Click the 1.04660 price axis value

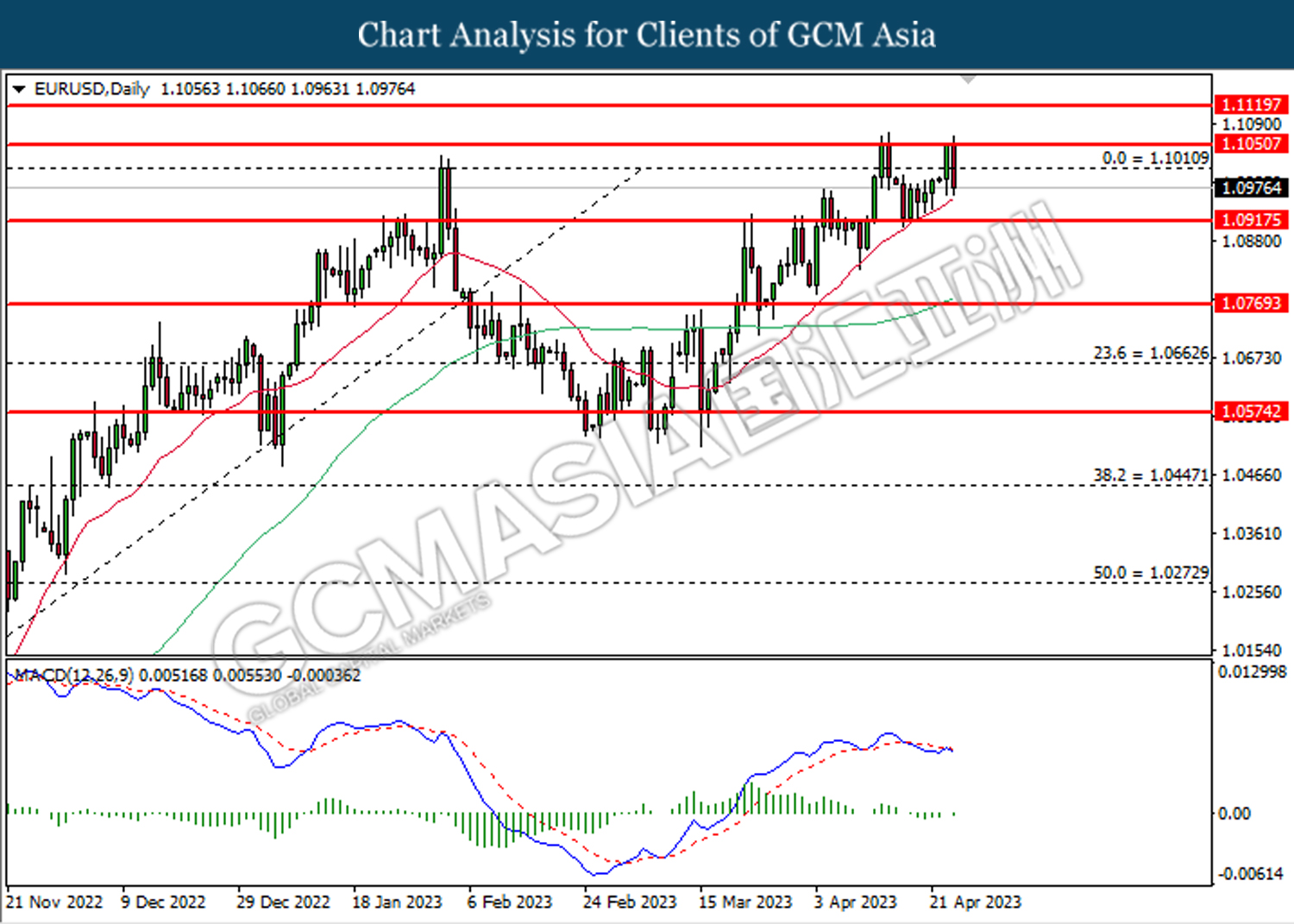(x=1252, y=475)
